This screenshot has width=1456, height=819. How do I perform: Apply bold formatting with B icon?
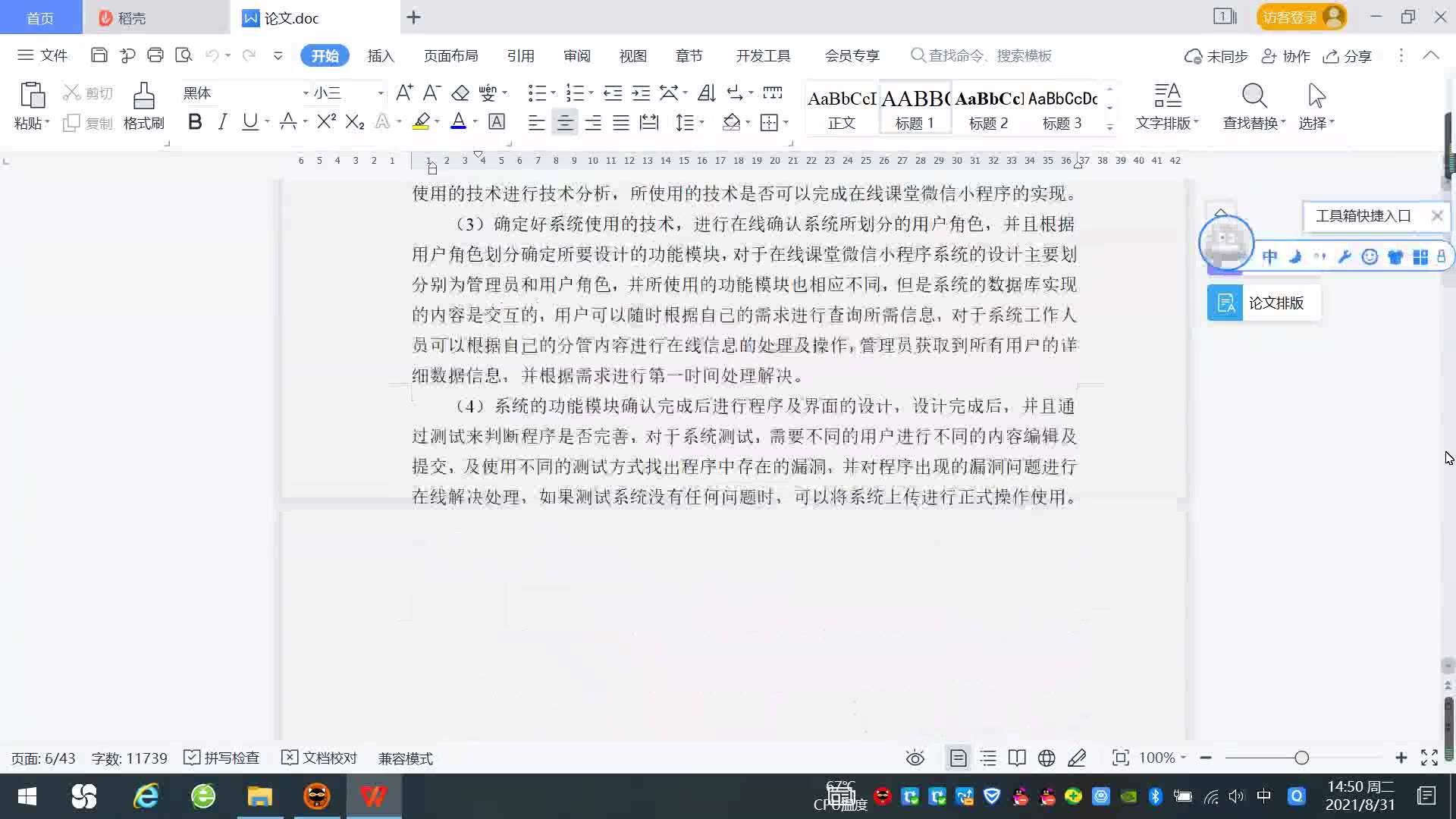click(195, 122)
